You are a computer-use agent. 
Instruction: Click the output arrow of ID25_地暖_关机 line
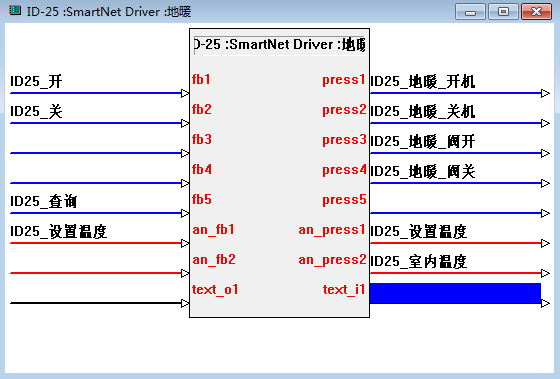545,123
